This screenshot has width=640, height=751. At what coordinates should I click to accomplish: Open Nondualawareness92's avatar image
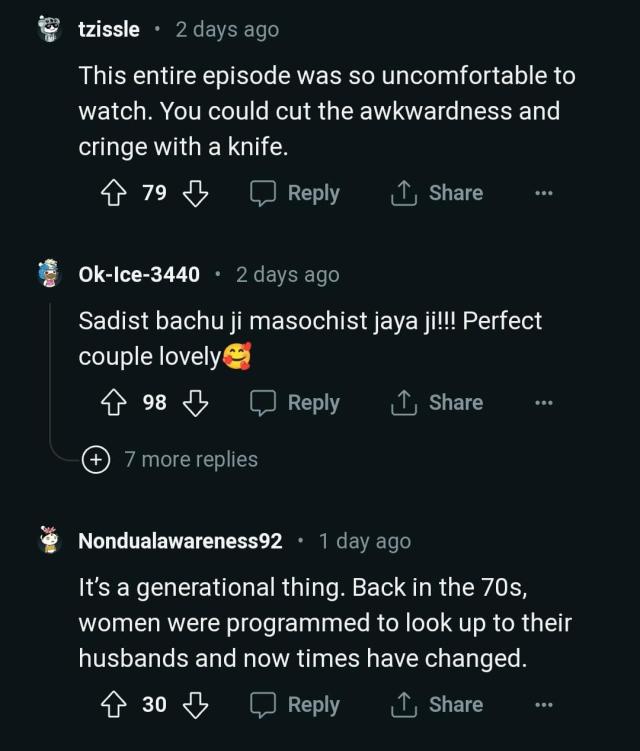[49, 540]
